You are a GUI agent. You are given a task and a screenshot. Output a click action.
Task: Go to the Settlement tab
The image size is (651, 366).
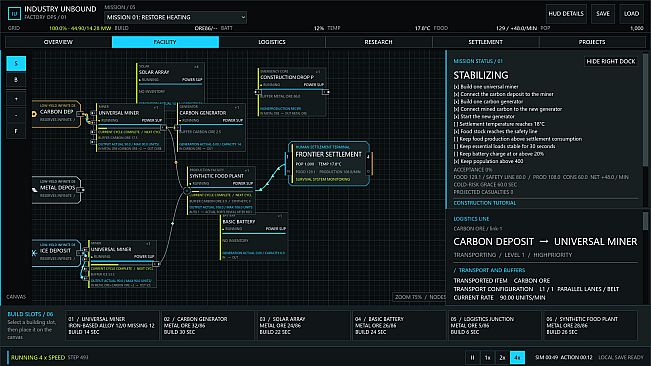click(x=485, y=42)
